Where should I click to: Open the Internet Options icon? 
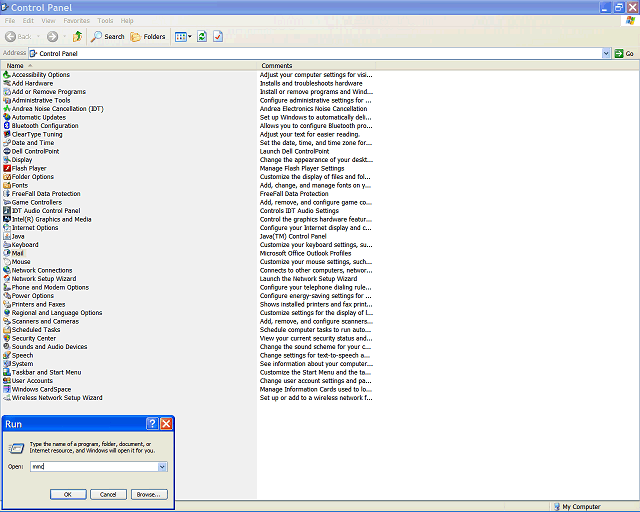click(x=7, y=228)
